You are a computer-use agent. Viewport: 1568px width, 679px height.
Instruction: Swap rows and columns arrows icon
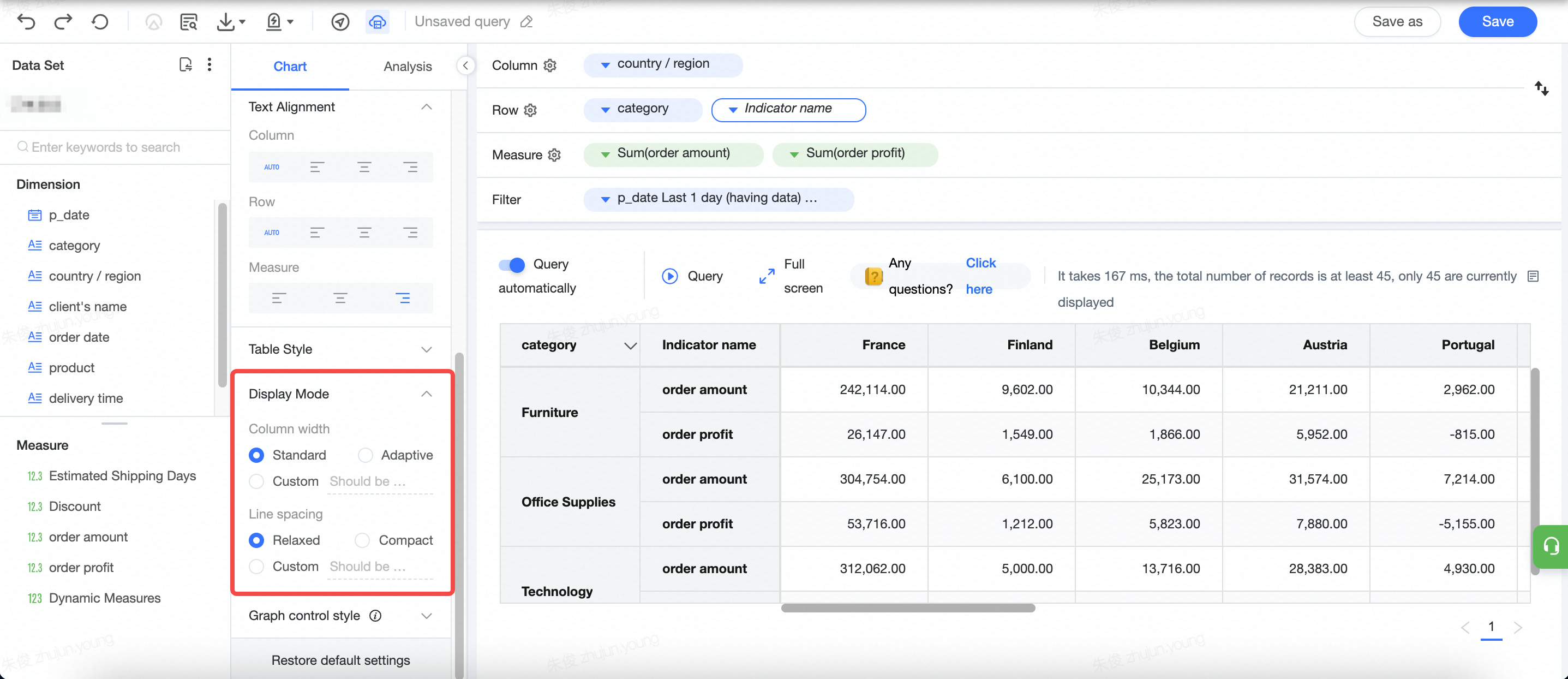click(x=1541, y=89)
